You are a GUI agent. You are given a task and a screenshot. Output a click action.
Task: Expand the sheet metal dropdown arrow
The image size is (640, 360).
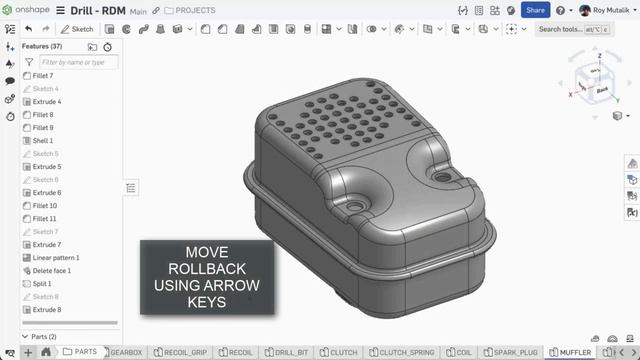coord(496,29)
